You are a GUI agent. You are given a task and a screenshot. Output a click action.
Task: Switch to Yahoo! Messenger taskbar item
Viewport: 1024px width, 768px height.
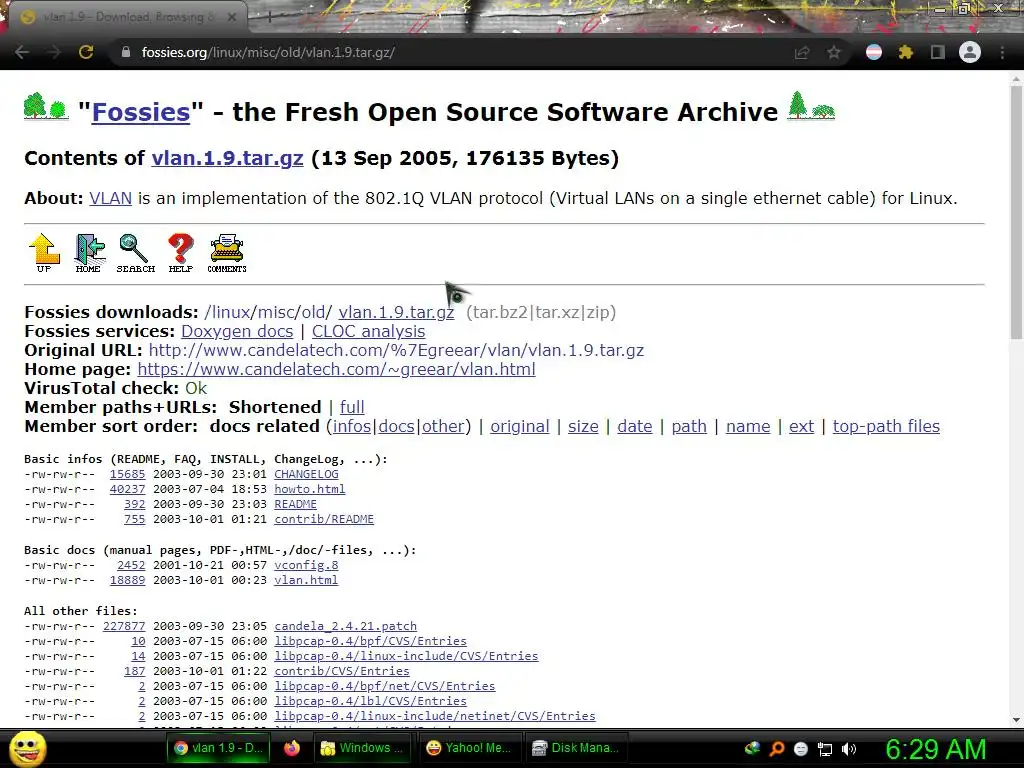click(x=468, y=748)
